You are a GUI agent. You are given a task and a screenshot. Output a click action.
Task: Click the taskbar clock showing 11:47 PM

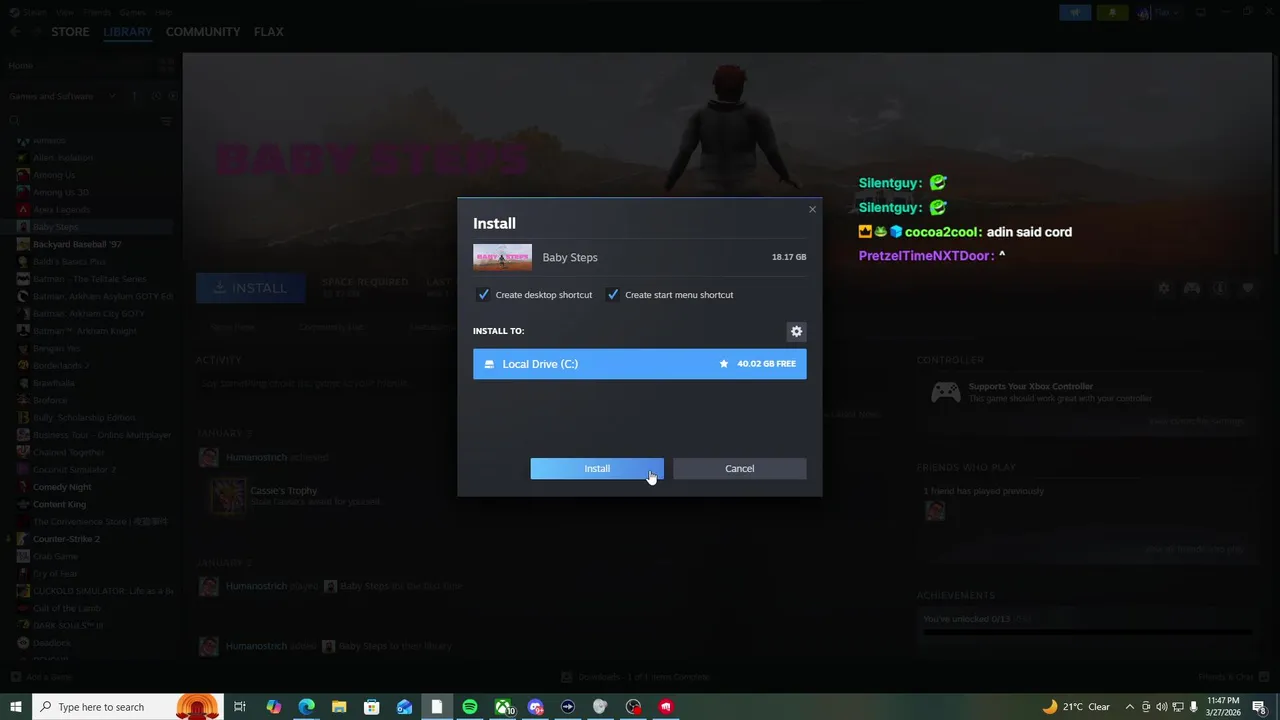(1225, 707)
